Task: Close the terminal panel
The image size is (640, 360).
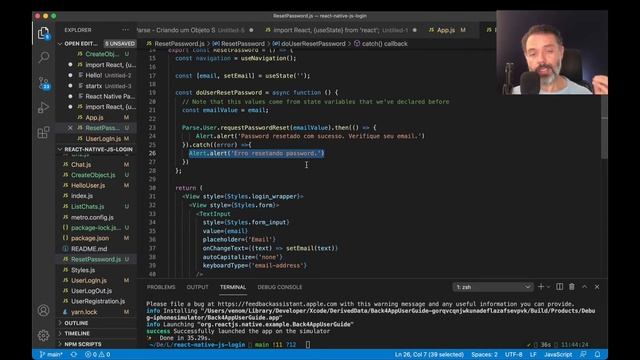Action: [x=597, y=287]
